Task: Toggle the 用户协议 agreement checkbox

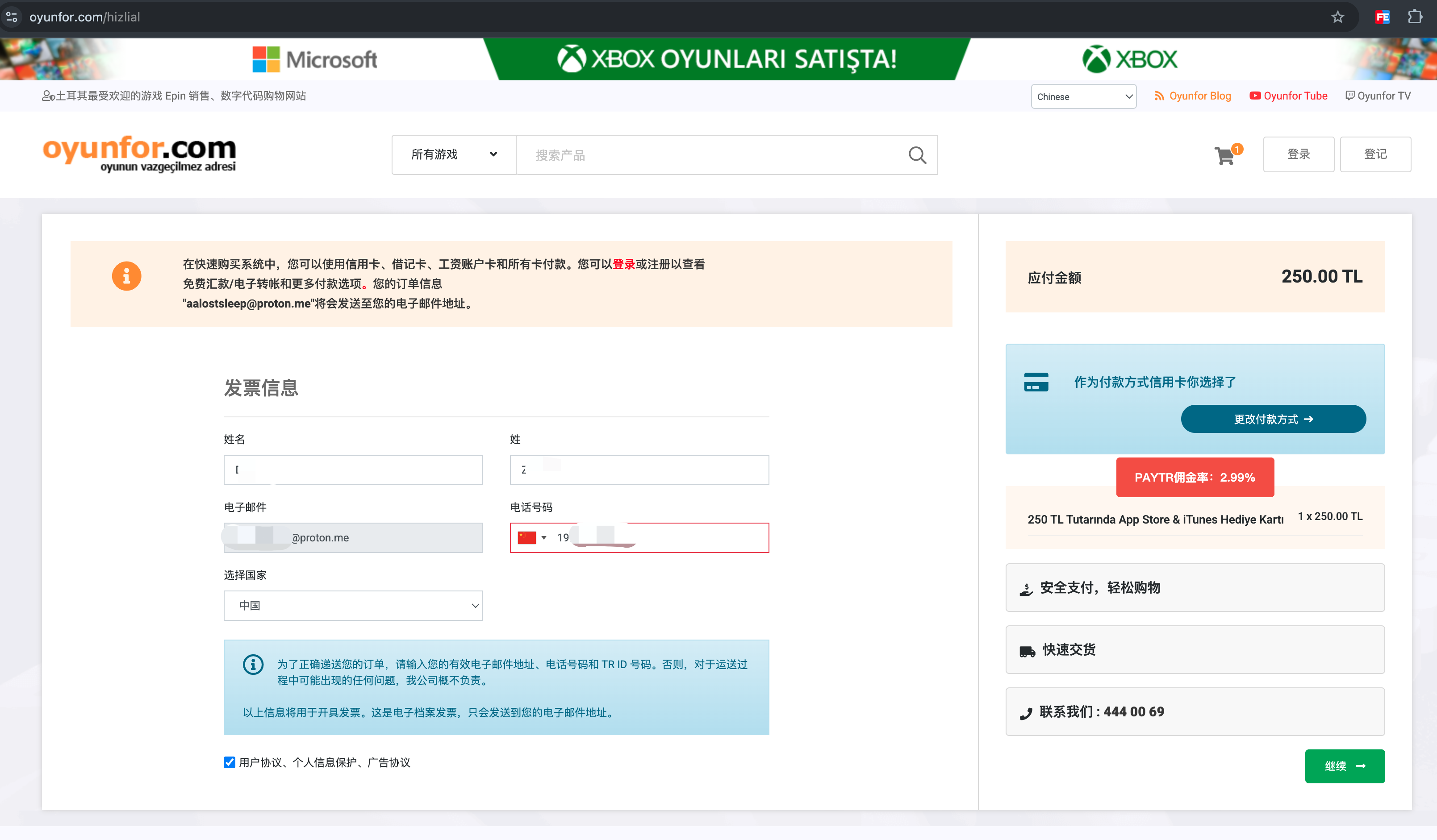Action: [x=229, y=762]
